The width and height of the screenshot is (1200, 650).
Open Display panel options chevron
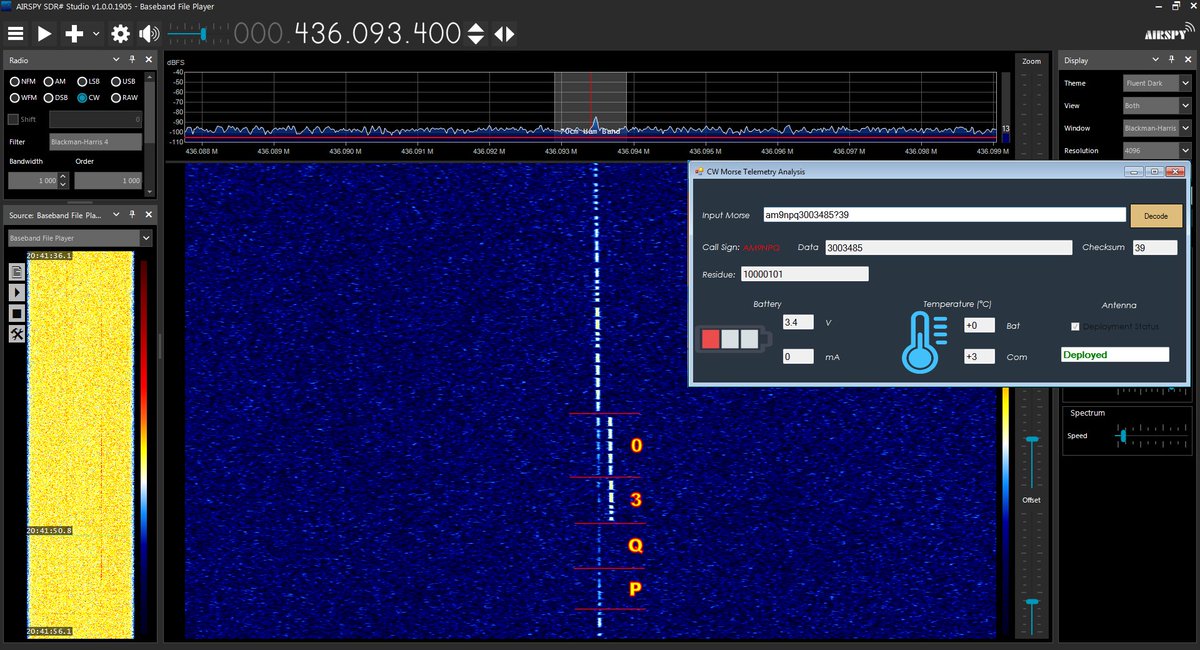1154,60
